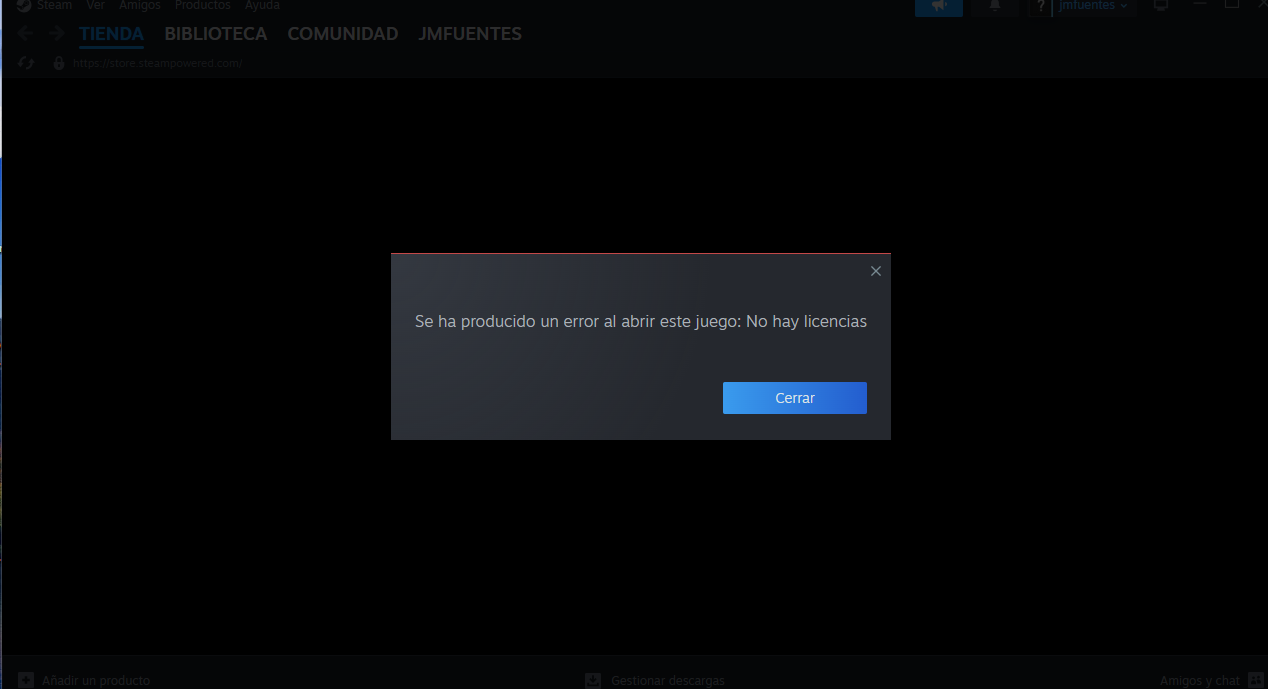Close the error dialog with the X icon
This screenshot has width=1268, height=689.
tap(875, 271)
